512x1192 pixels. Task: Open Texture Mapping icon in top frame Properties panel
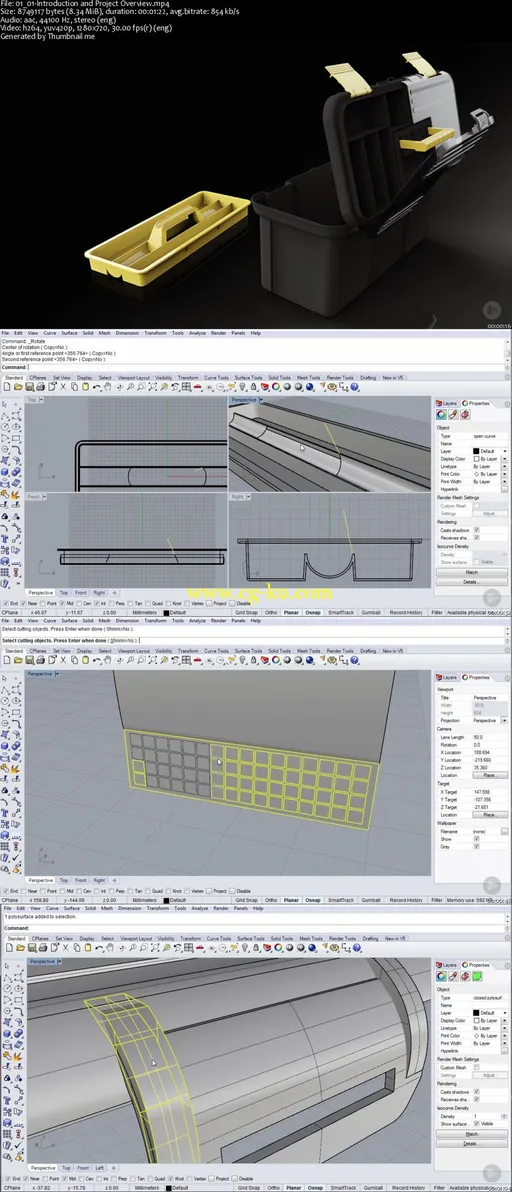[x=465, y=415]
